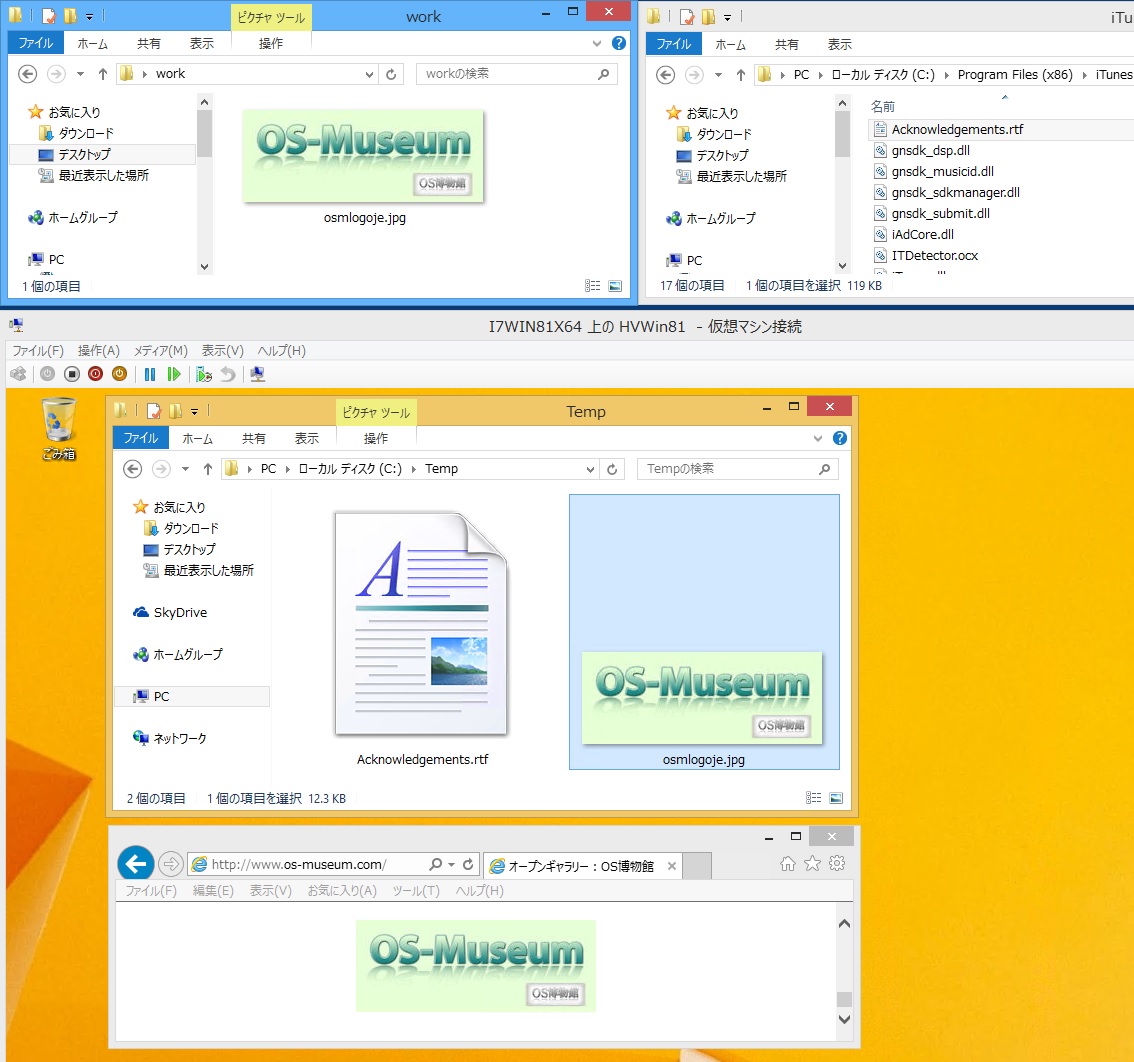The image size is (1134, 1062).
Task: Click ローカル ディスク (C:) in Temp breadcrumb
Action: pyautogui.click(x=350, y=469)
